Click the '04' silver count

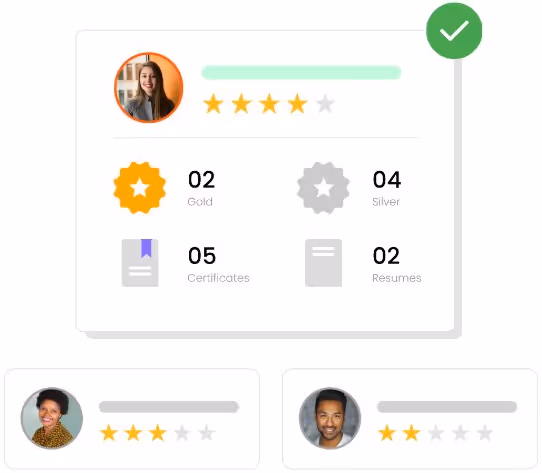(387, 179)
